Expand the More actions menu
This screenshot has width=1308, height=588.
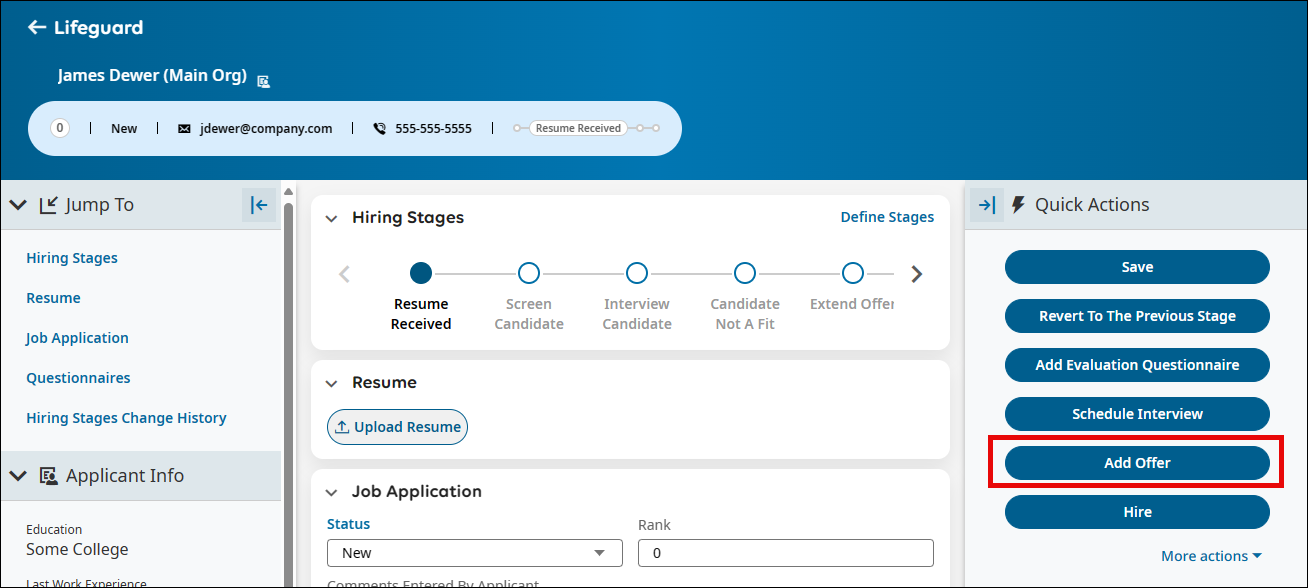[x=1211, y=556]
